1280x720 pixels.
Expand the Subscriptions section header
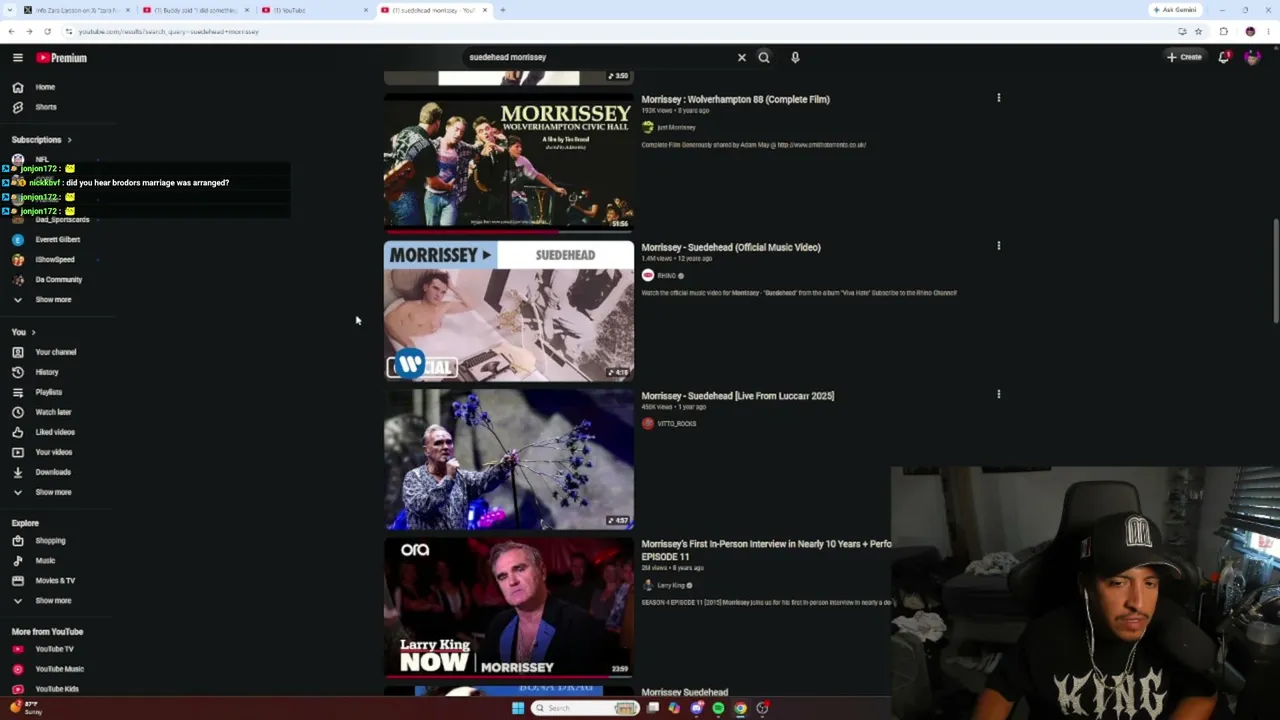point(41,140)
